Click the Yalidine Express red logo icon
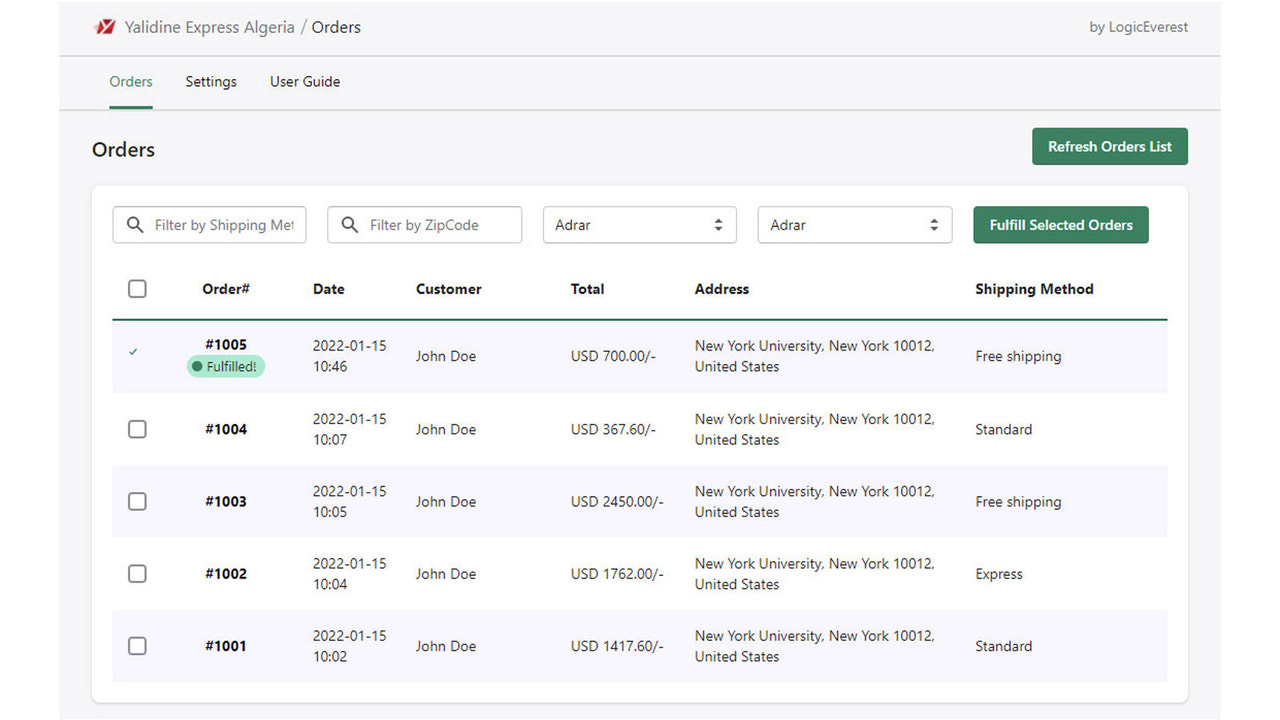The width and height of the screenshot is (1280, 720). [x=104, y=27]
